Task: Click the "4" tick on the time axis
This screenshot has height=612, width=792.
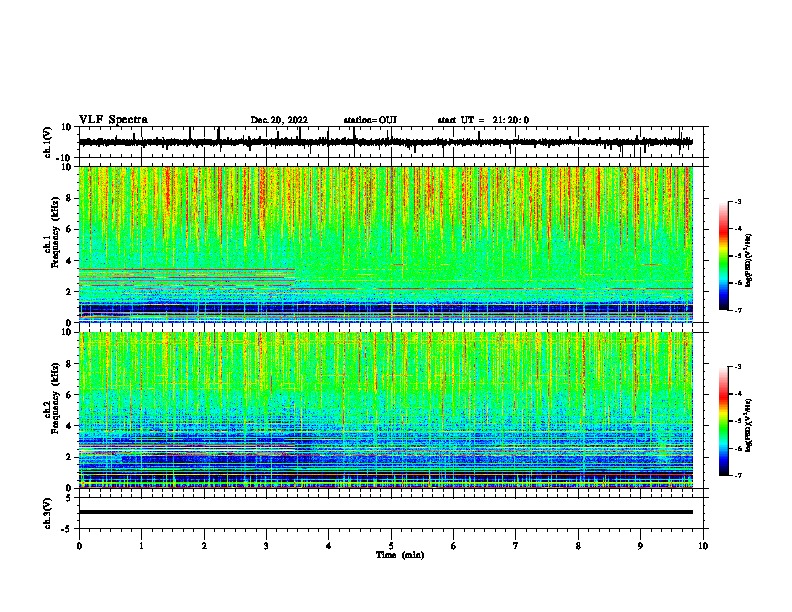Action: tap(329, 546)
